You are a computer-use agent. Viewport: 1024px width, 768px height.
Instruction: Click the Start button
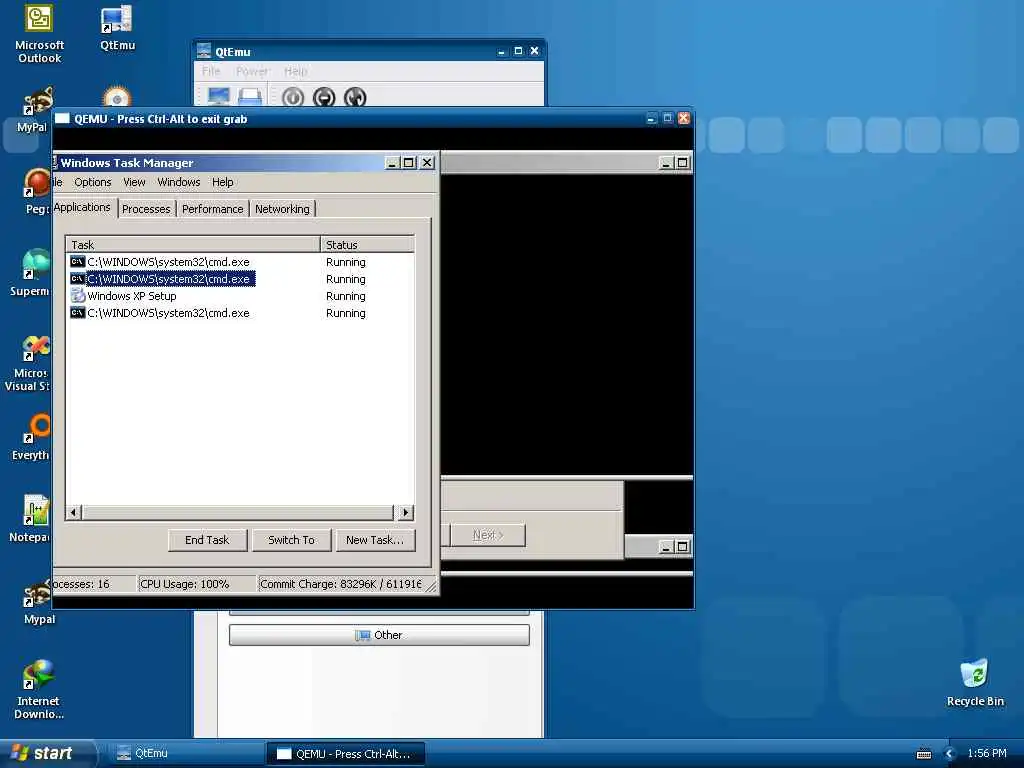tap(46, 753)
